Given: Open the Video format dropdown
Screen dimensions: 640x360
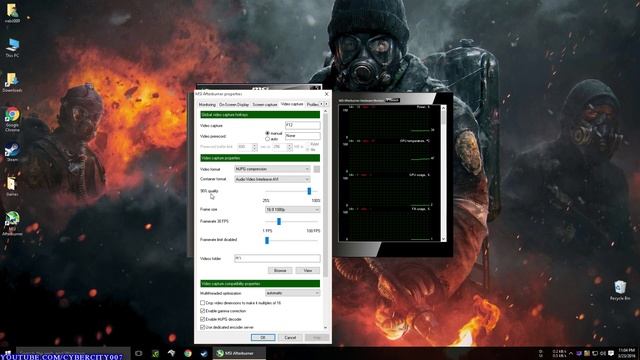Looking at the screenshot, I should point(272,169).
